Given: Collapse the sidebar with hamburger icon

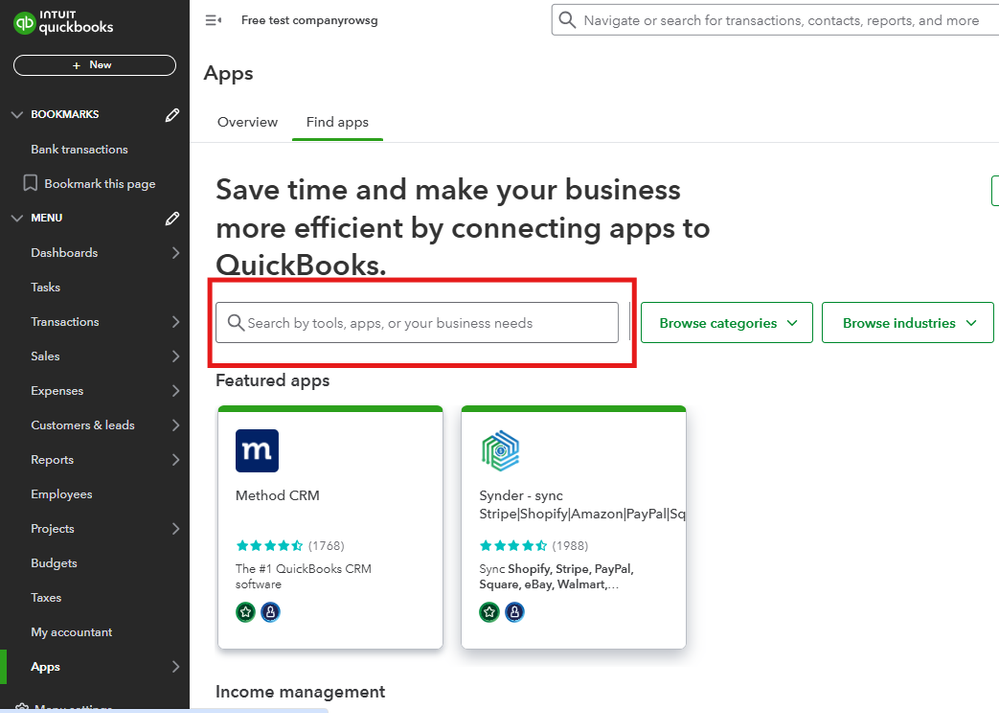Looking at the screenshot, I should pos(213,20).
